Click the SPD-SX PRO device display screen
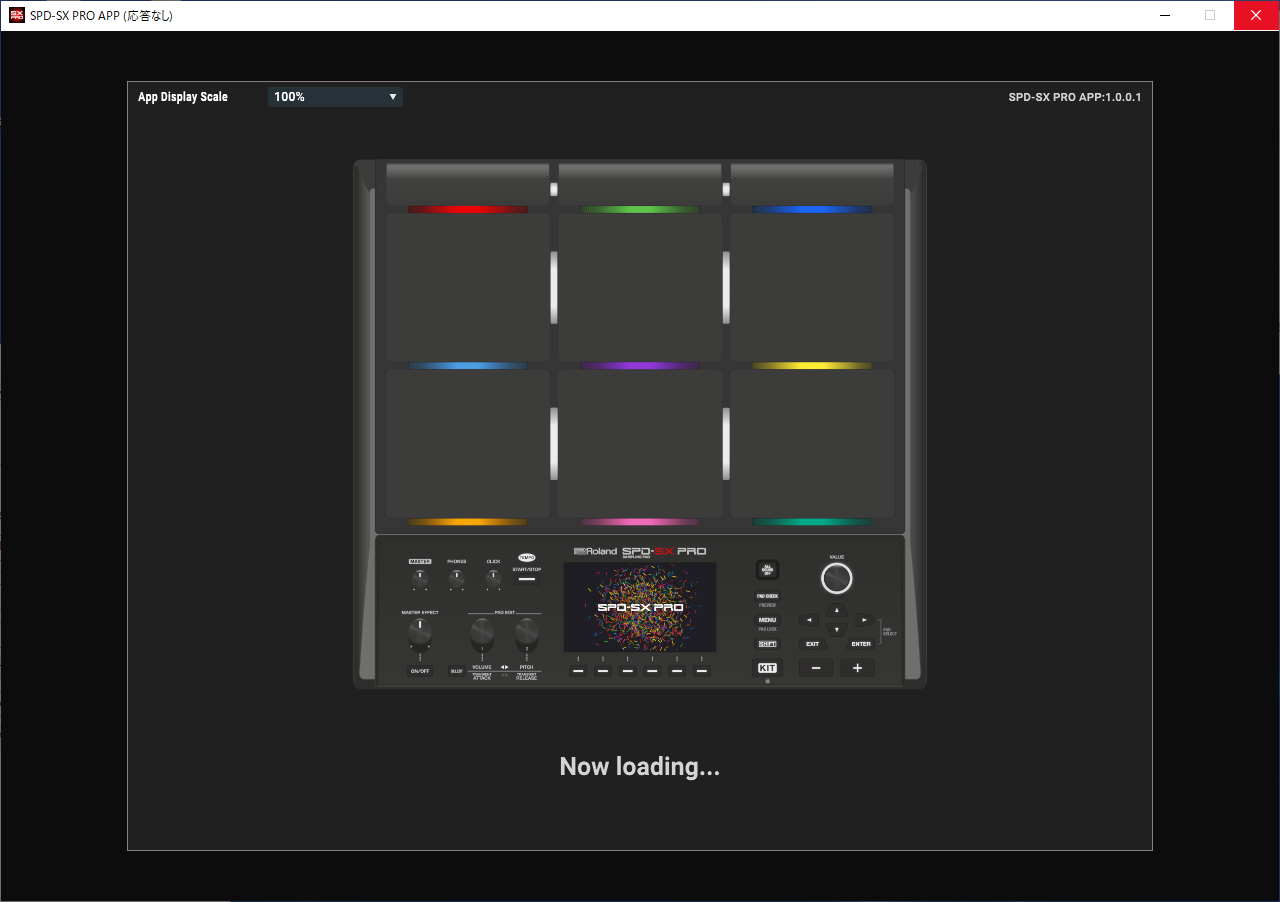 click(x=640, y=607)
